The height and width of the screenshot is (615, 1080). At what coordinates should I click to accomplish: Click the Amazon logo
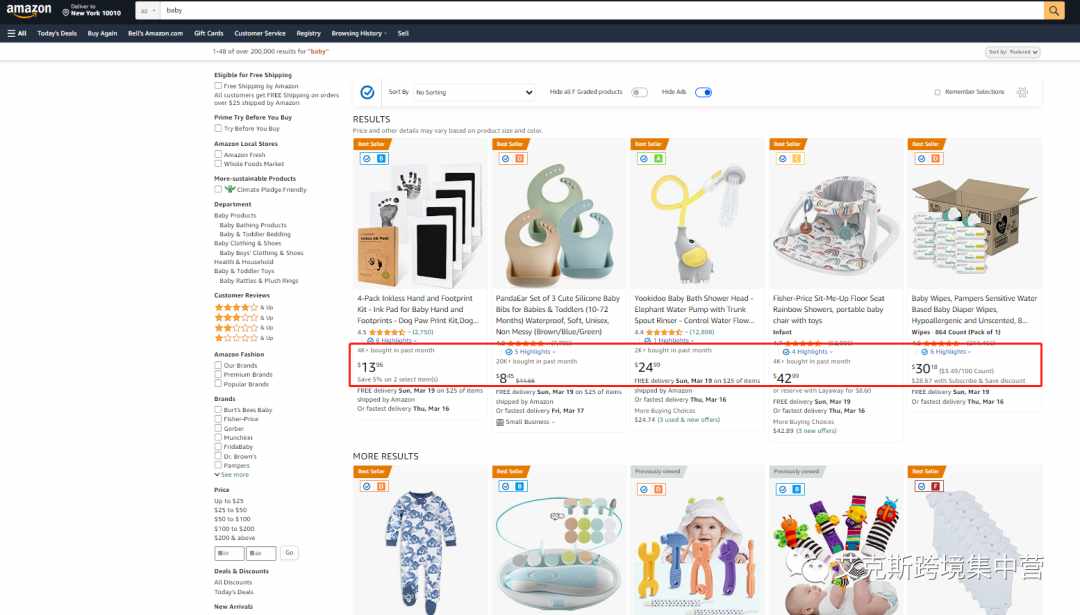tap(29, 10)
